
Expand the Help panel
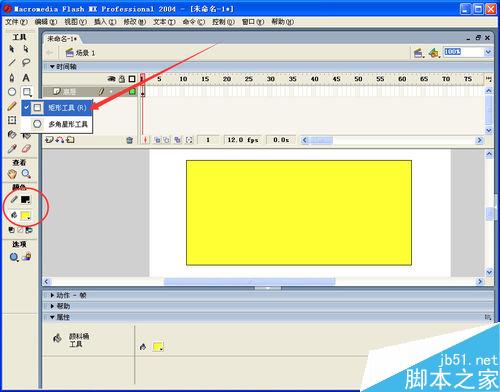pos(52,306)
